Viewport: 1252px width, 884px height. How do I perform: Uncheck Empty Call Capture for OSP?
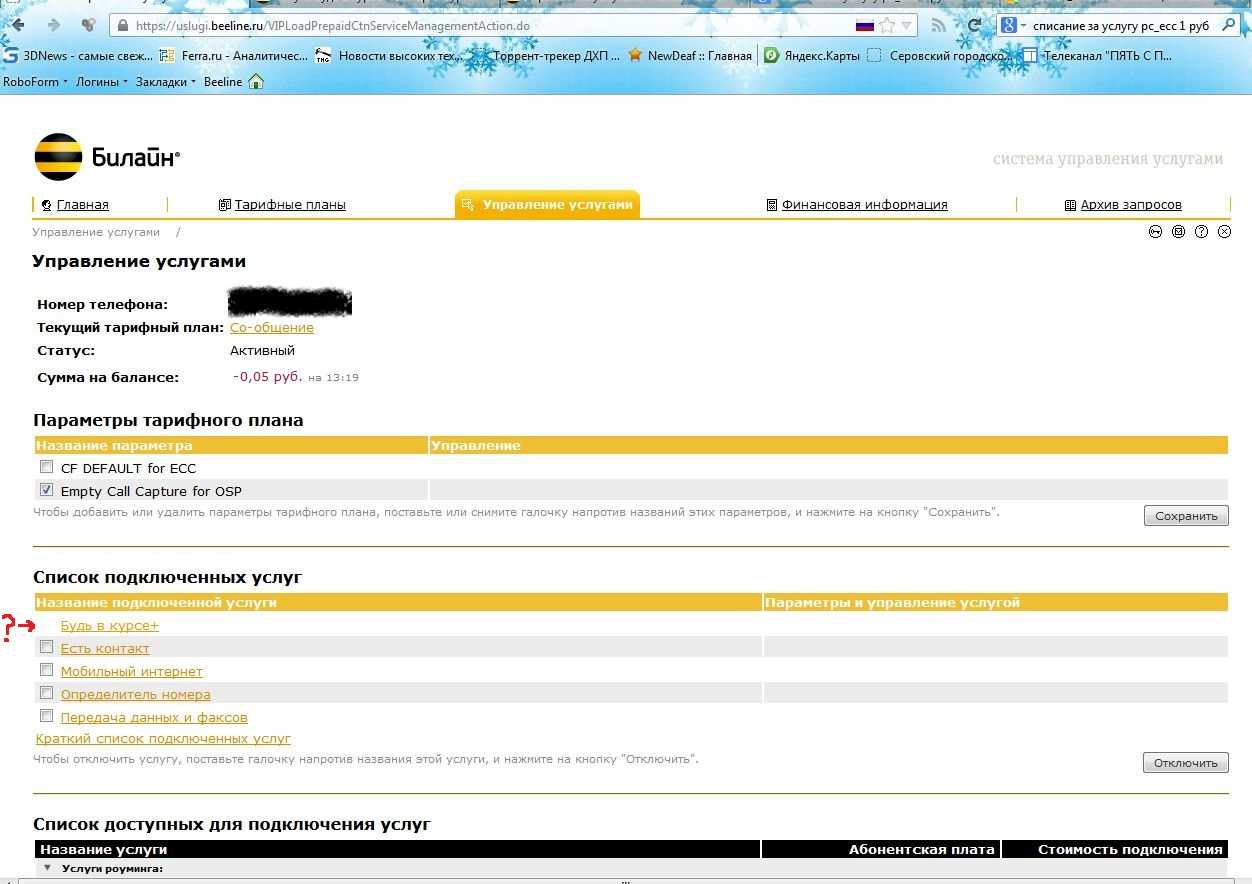click(x=46, y=490)
